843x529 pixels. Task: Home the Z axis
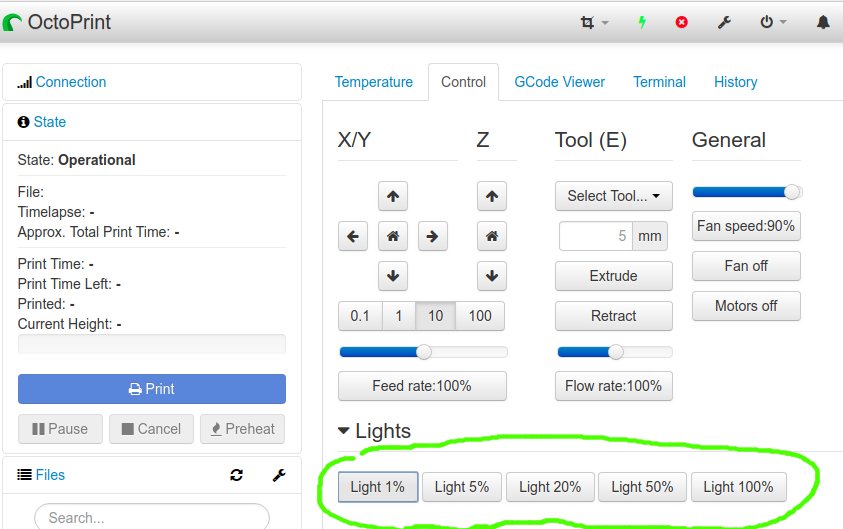[x=492, y=236]
